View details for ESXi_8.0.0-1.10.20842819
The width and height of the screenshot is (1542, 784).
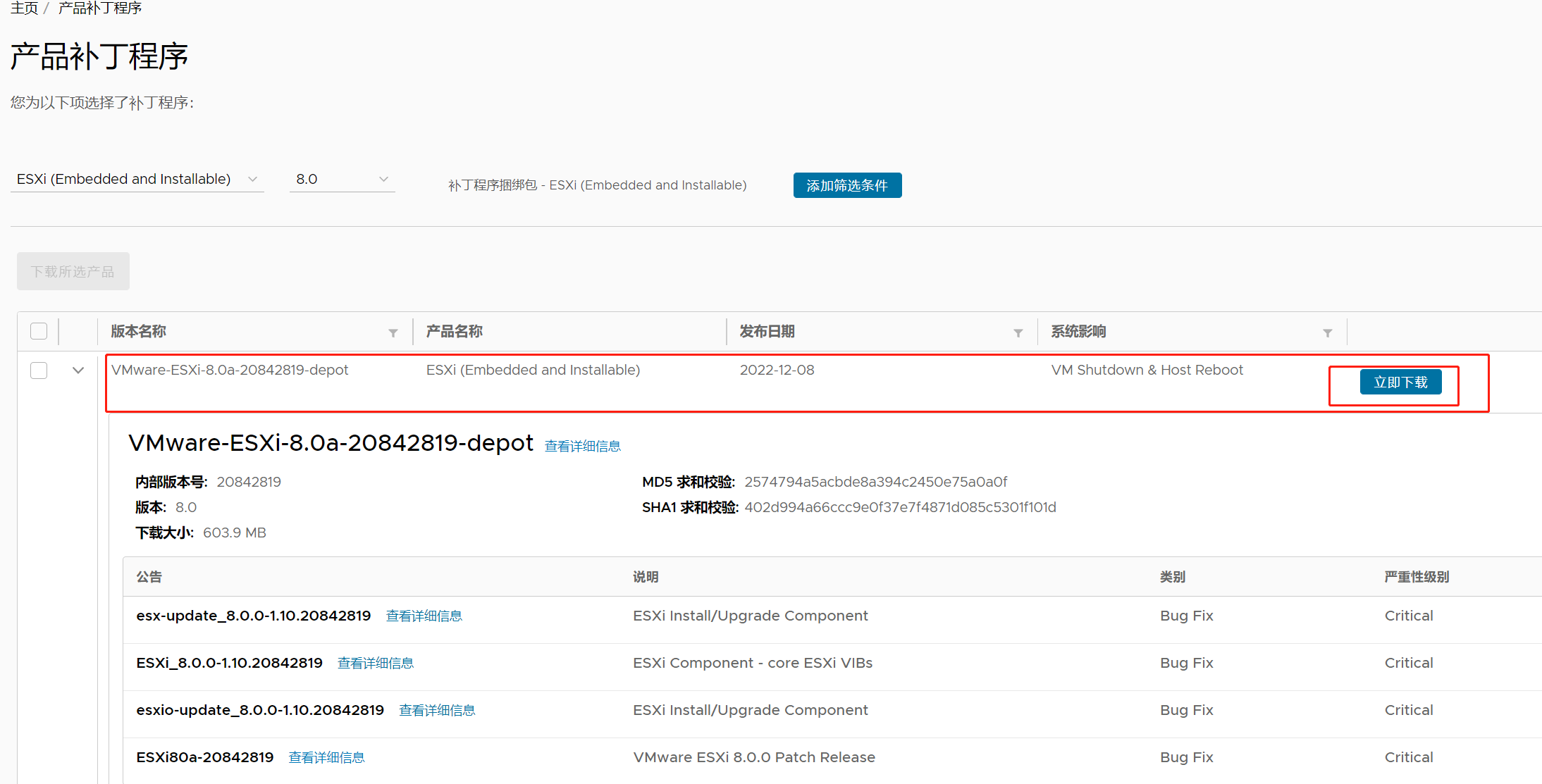[x=375, y=663]
